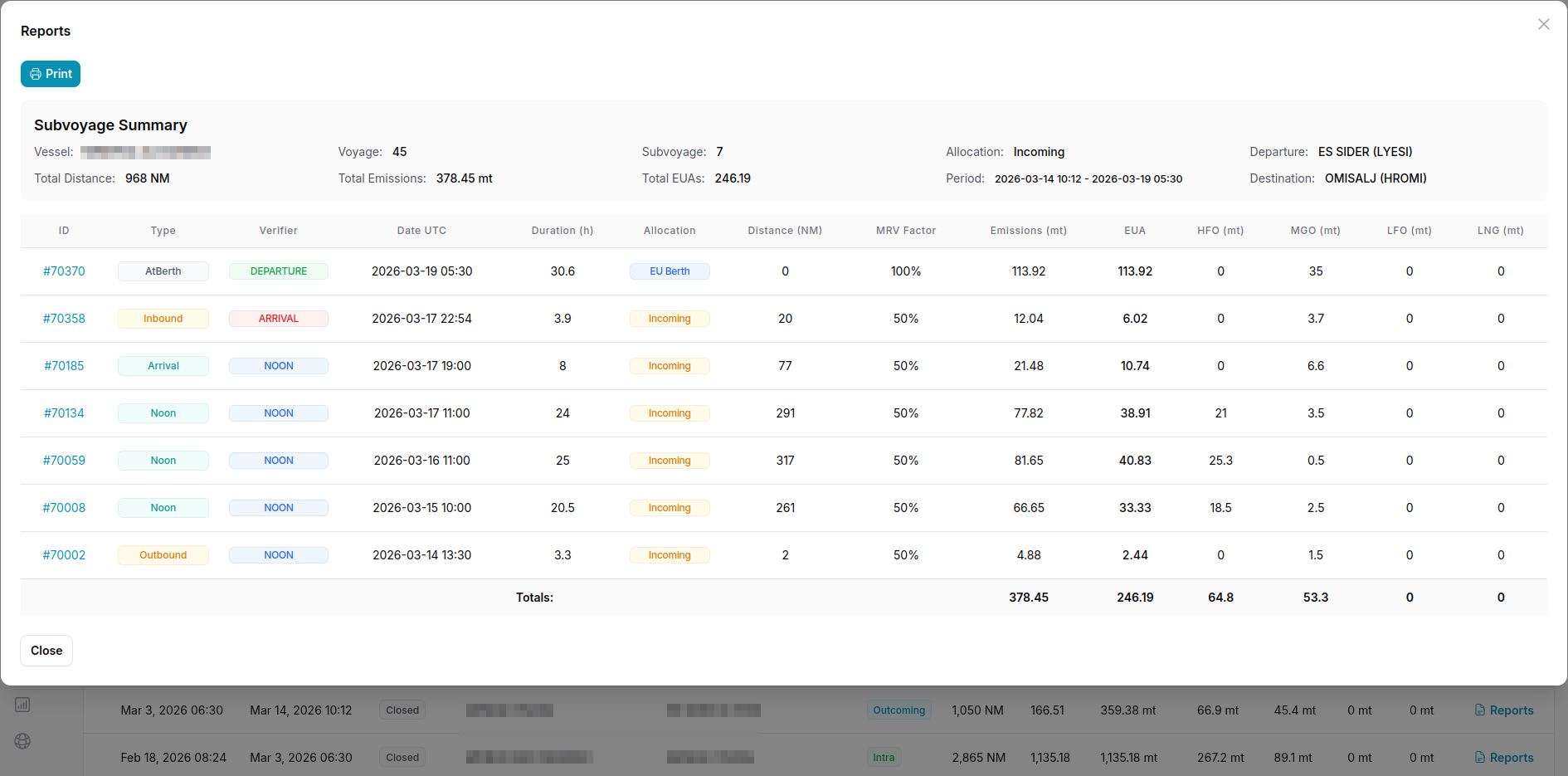1568x776 pixels.
Task: Open report ID #70370
Action: tap(64, 271)
